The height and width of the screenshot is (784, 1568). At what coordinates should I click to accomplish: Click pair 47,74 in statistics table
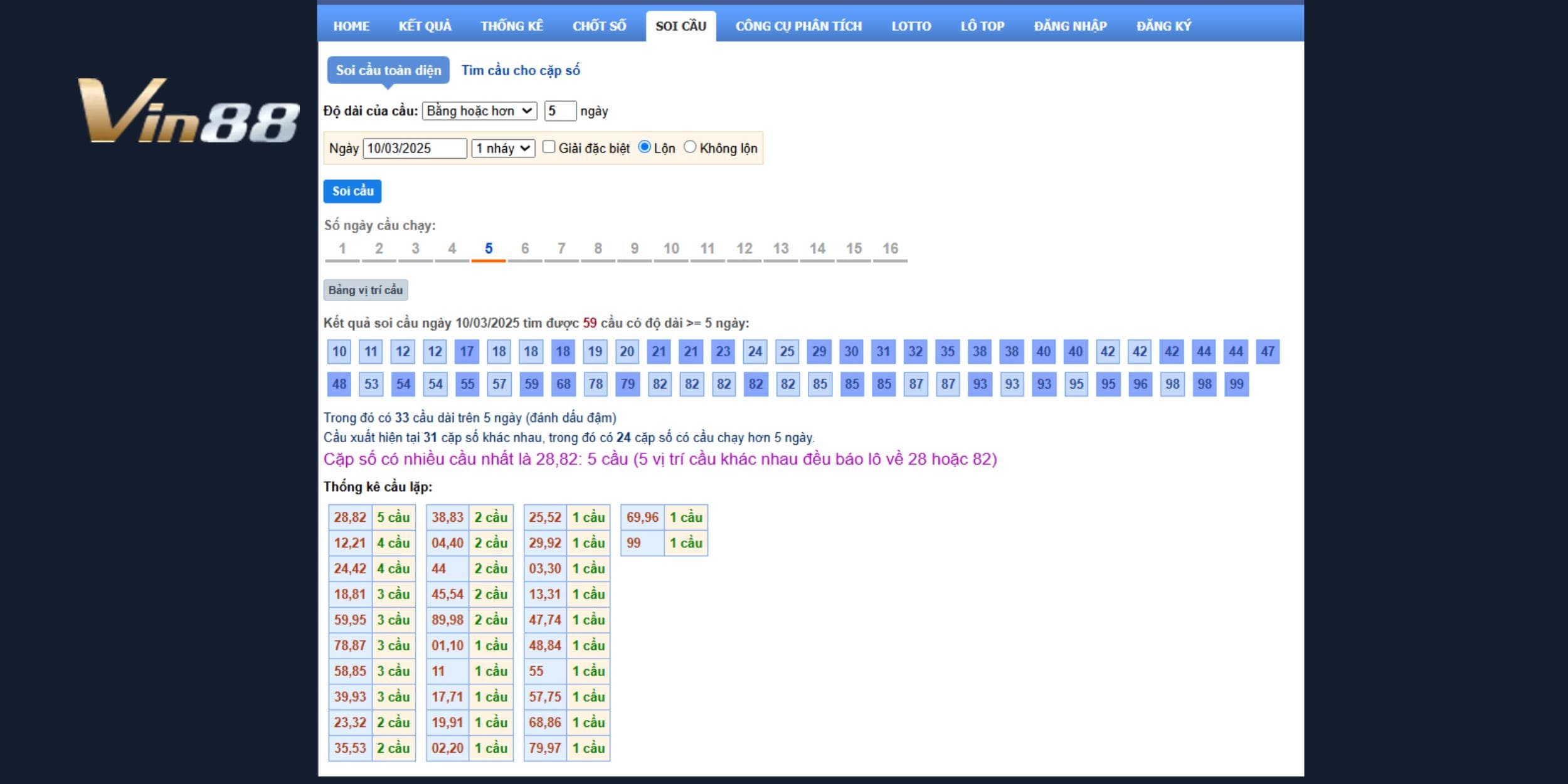[545, 620]
